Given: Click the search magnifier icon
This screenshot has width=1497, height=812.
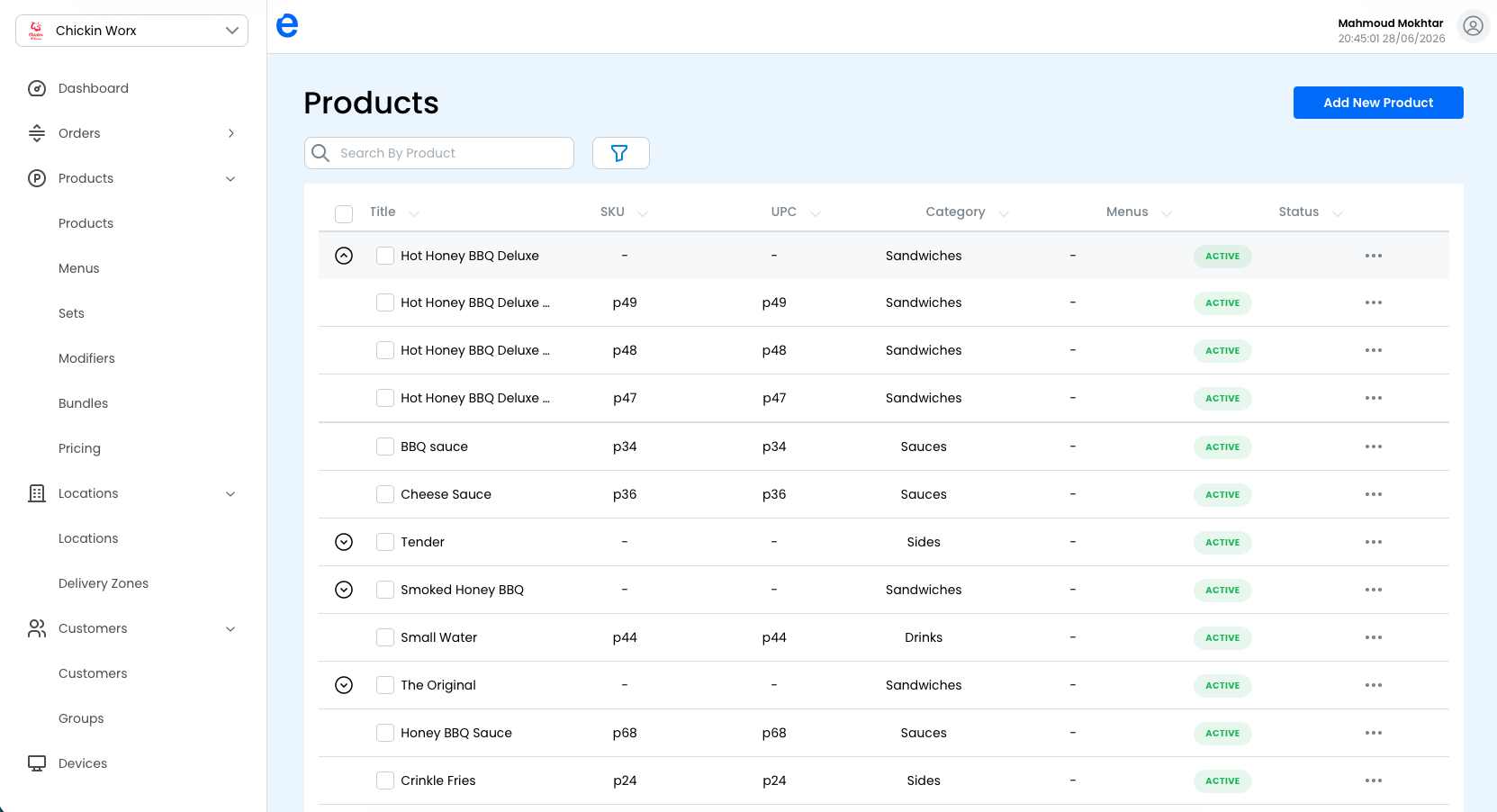Looking at the screenshot, I should [x=320, y=153].
